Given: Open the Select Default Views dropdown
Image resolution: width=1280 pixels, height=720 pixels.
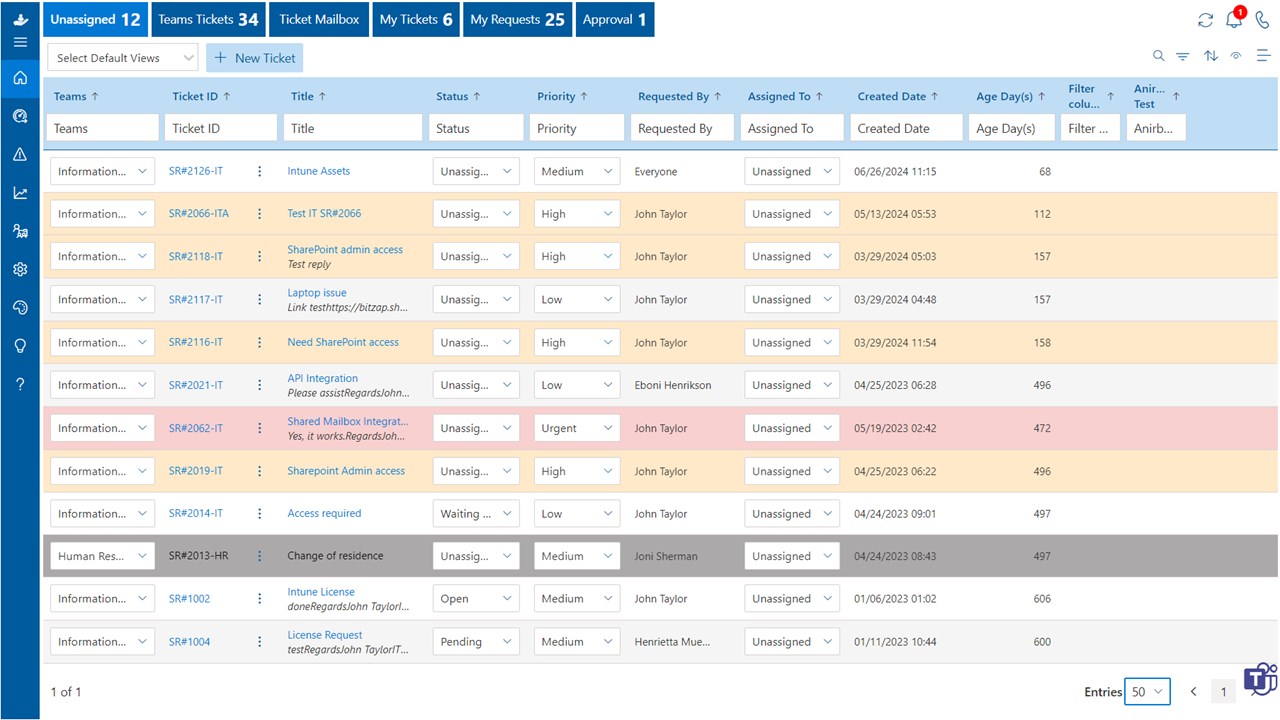Looking at the screenshot, I should pyautogui.click(x=122, y=57).
